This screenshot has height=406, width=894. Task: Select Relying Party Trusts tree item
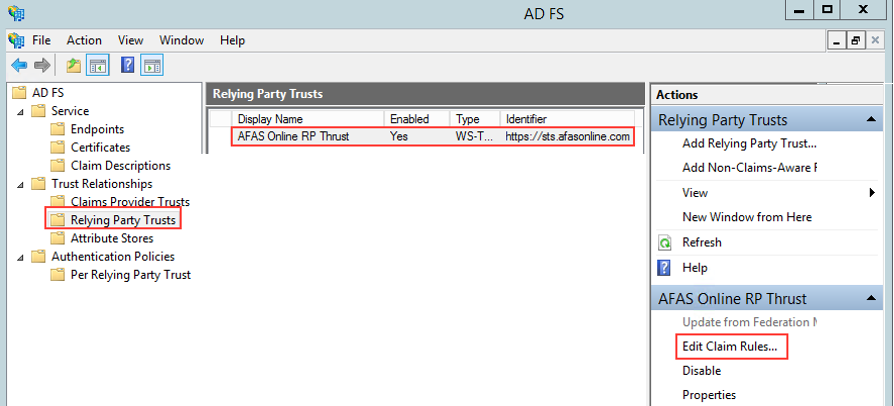[123, 220]
